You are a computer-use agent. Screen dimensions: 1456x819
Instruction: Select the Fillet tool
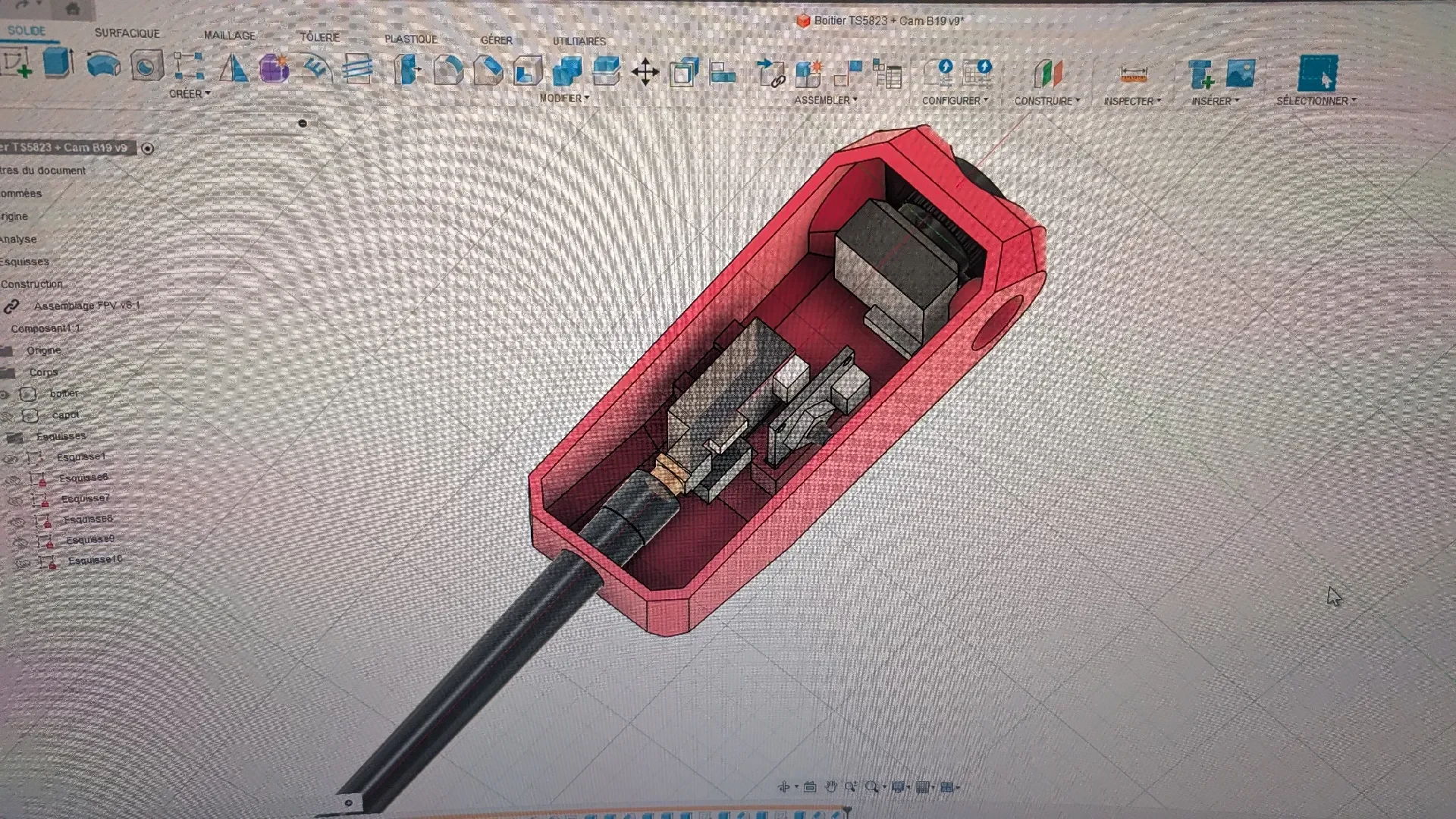pyautogui.click(x=448, y=71)
